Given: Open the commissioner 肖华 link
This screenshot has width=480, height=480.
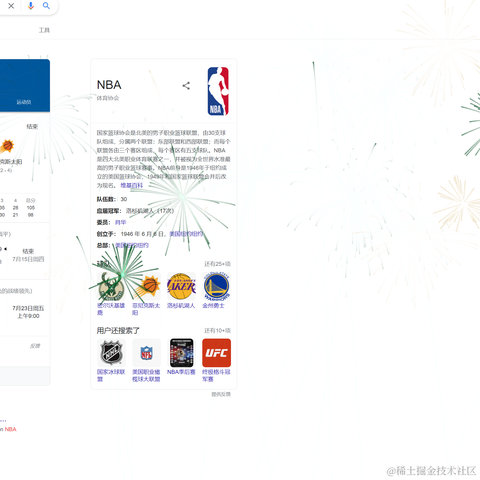Looking at the screenshot, I should [x=120, y=222].
